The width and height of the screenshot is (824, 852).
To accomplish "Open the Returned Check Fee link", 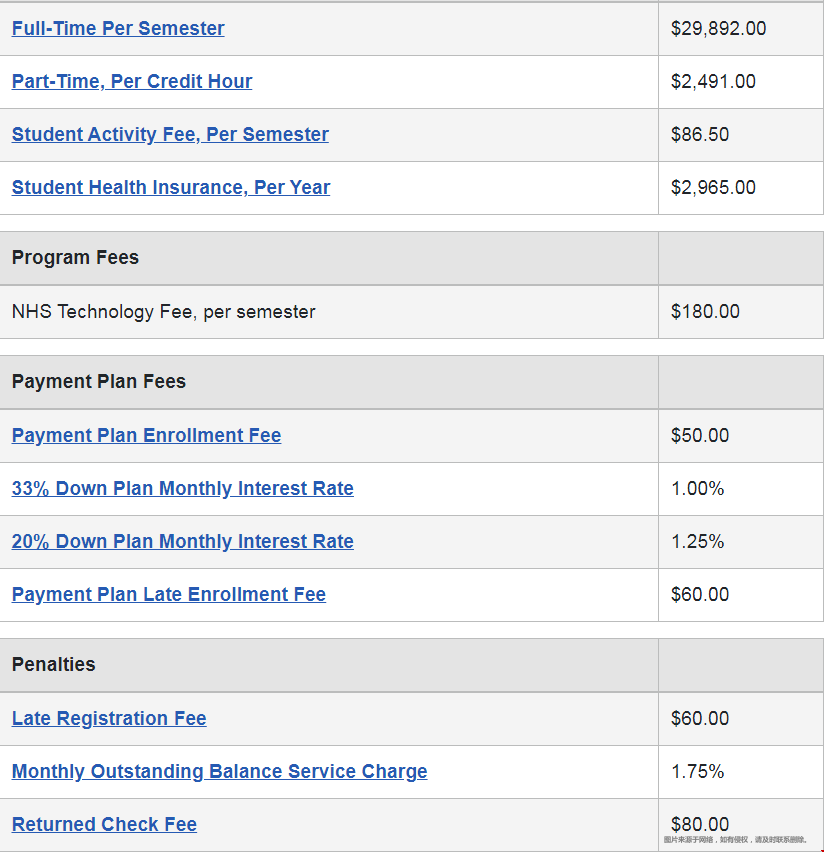I will click(104, 824).
